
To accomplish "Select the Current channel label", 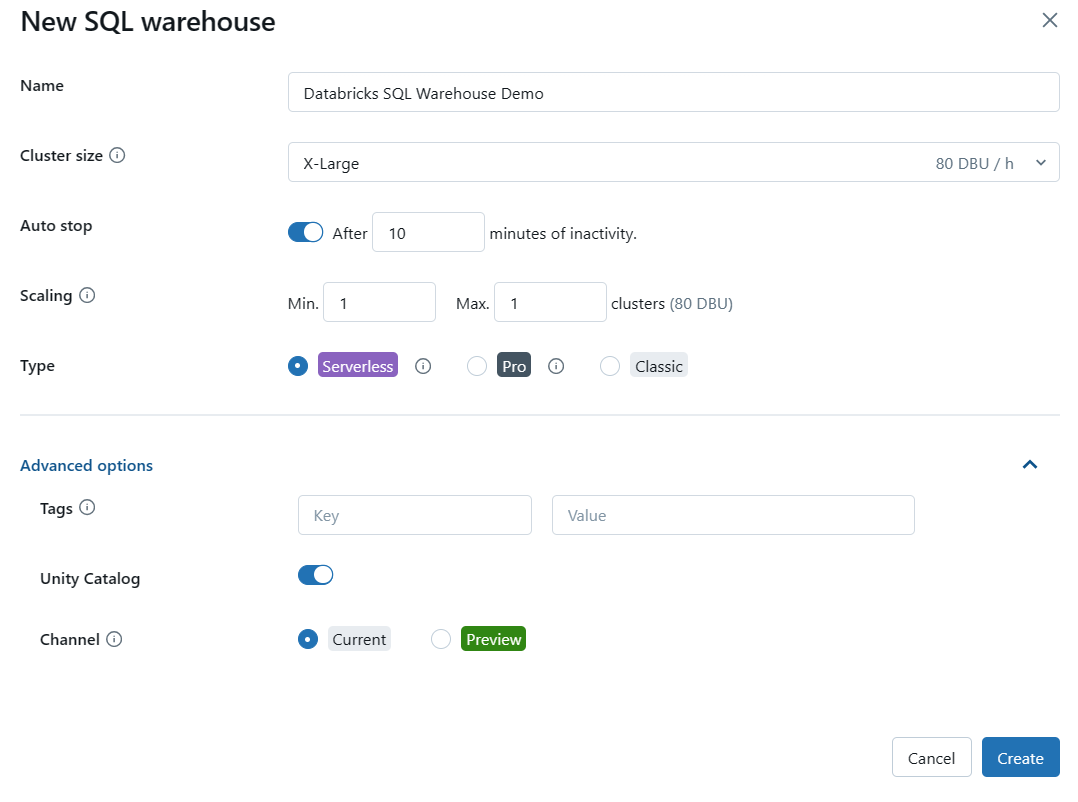I will tap(358, 638).
